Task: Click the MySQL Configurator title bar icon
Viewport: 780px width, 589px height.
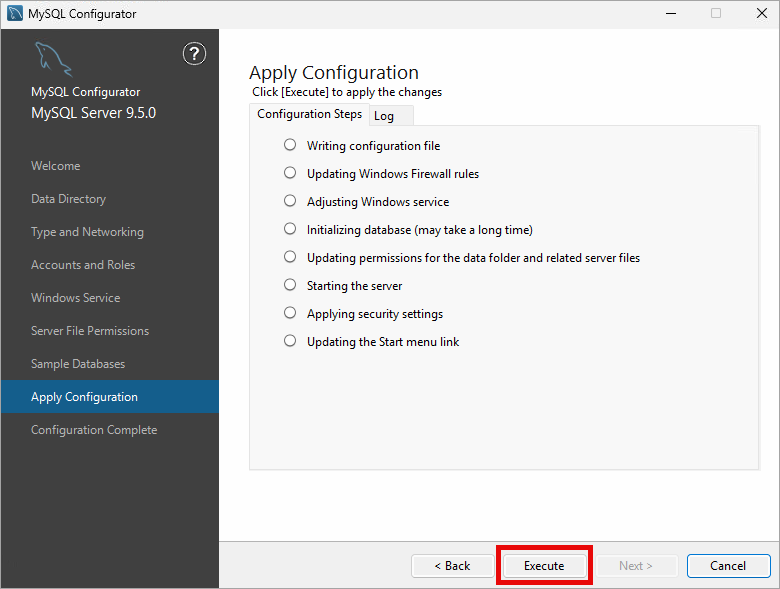Action: coord(14,14)
